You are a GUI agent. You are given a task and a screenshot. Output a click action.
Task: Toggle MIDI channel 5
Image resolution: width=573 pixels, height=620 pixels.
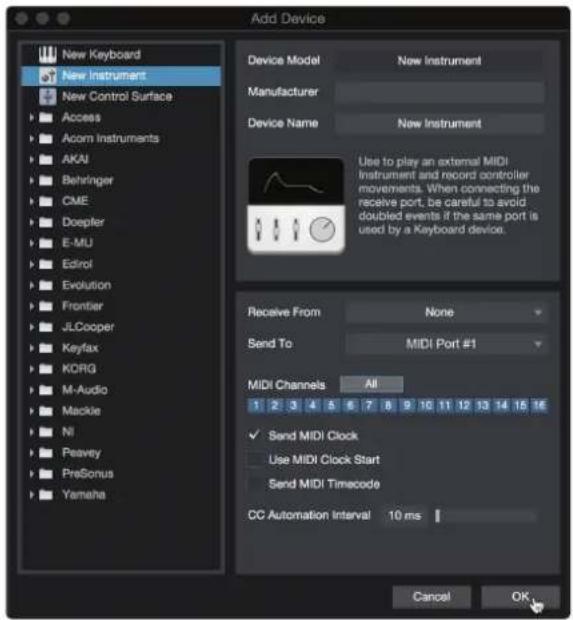point(331,405)
